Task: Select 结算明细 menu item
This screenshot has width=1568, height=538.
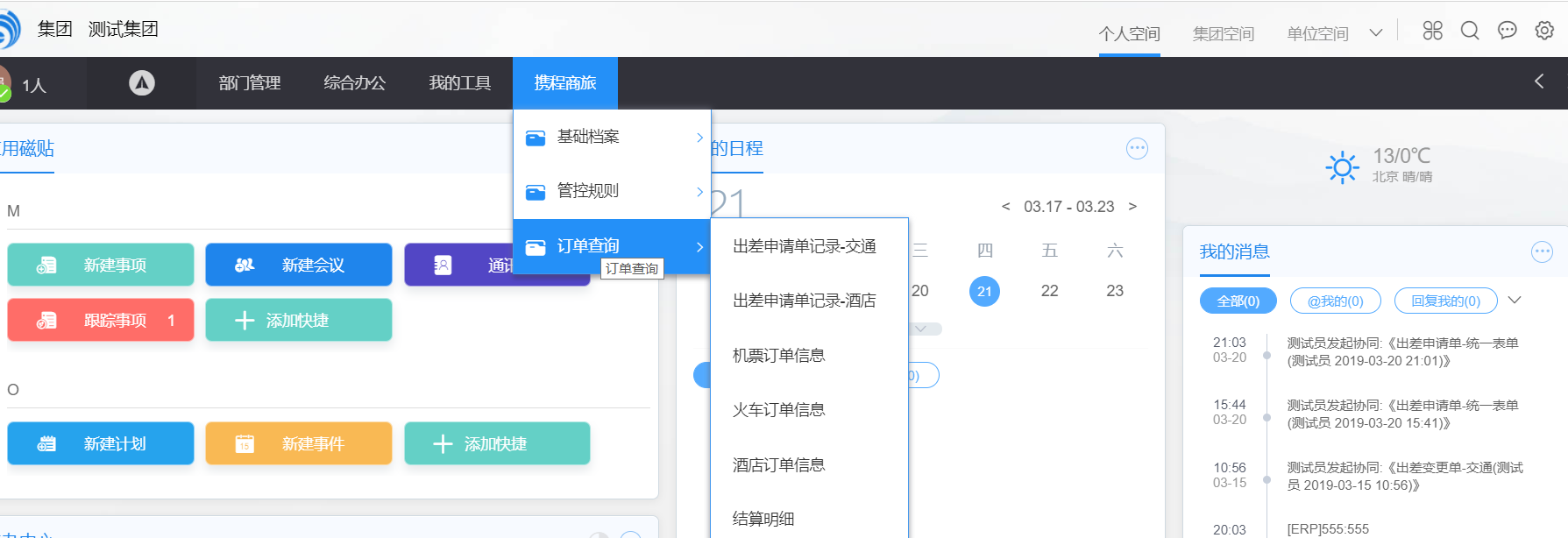Action: (x=763, y=519)
